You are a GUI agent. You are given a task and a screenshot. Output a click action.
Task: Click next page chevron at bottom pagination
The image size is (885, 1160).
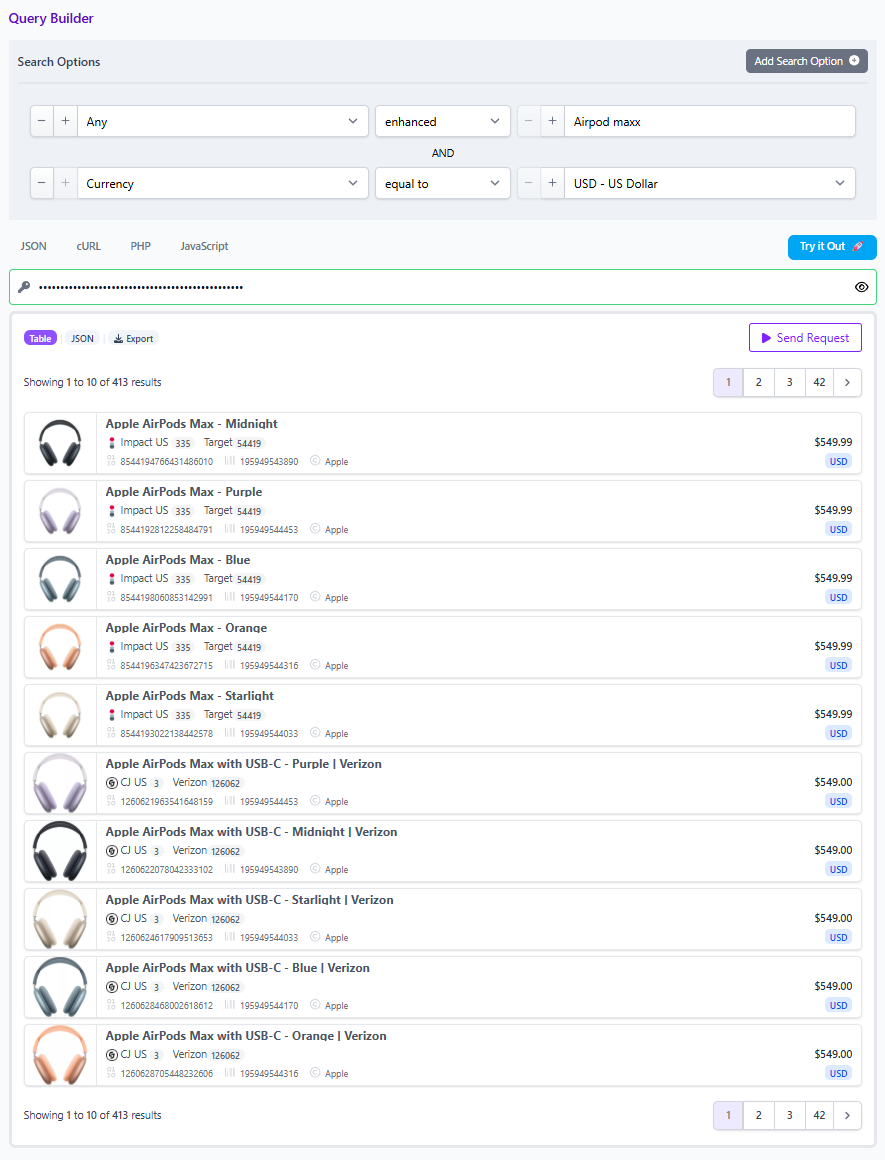coord(847,1115)
